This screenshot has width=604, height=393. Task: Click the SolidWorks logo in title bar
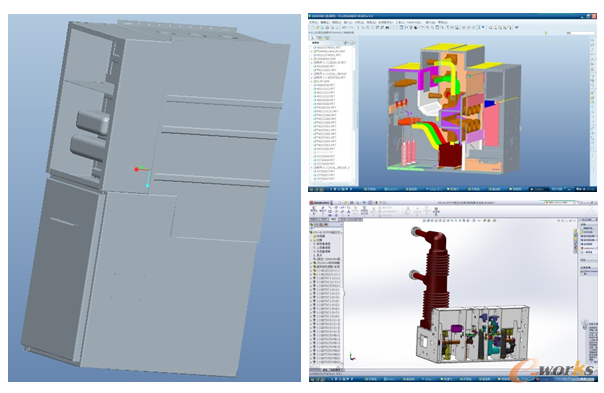click(x=319, y=203)
